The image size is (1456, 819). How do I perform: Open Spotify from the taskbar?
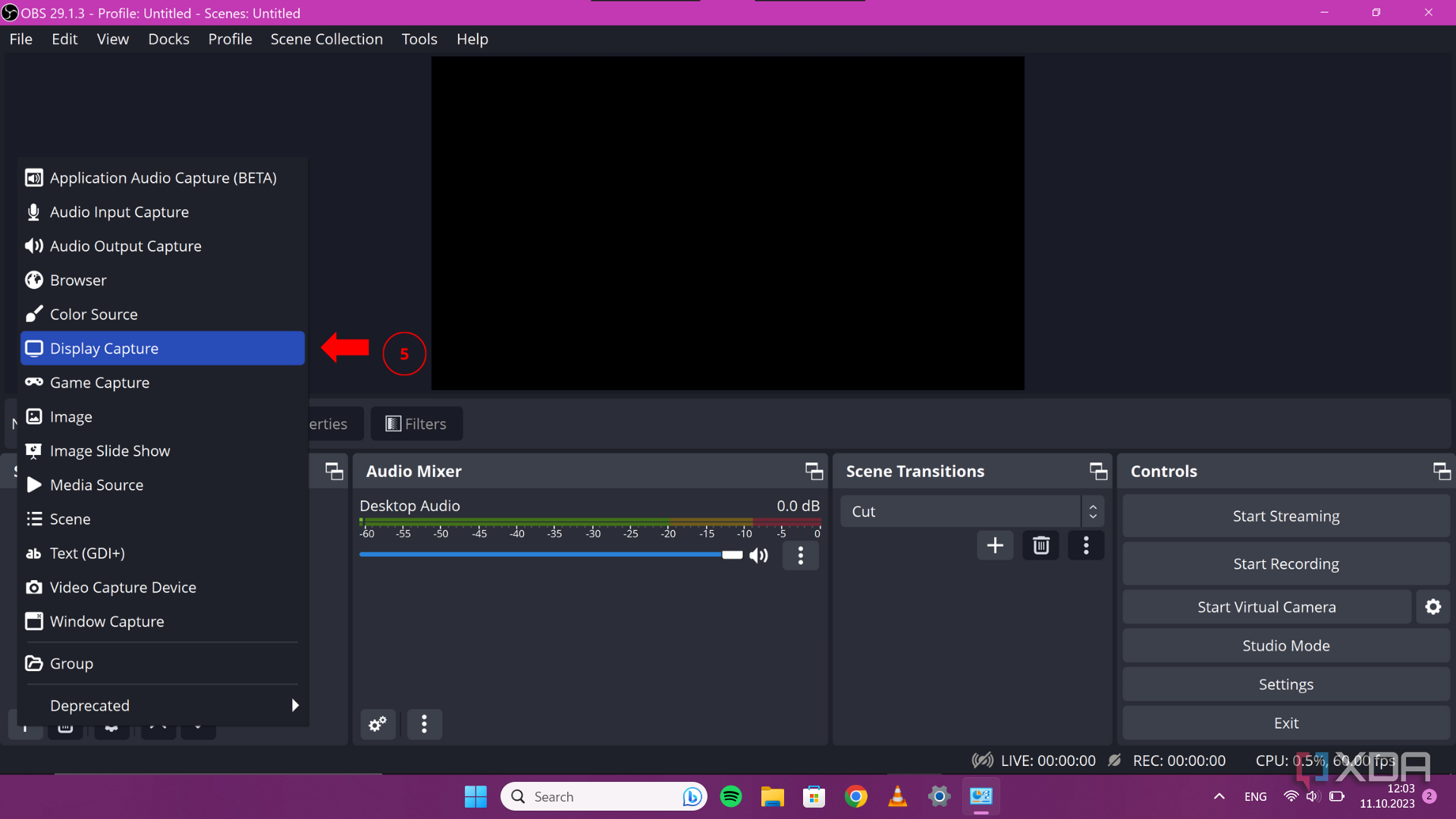[x=730, y=796]
